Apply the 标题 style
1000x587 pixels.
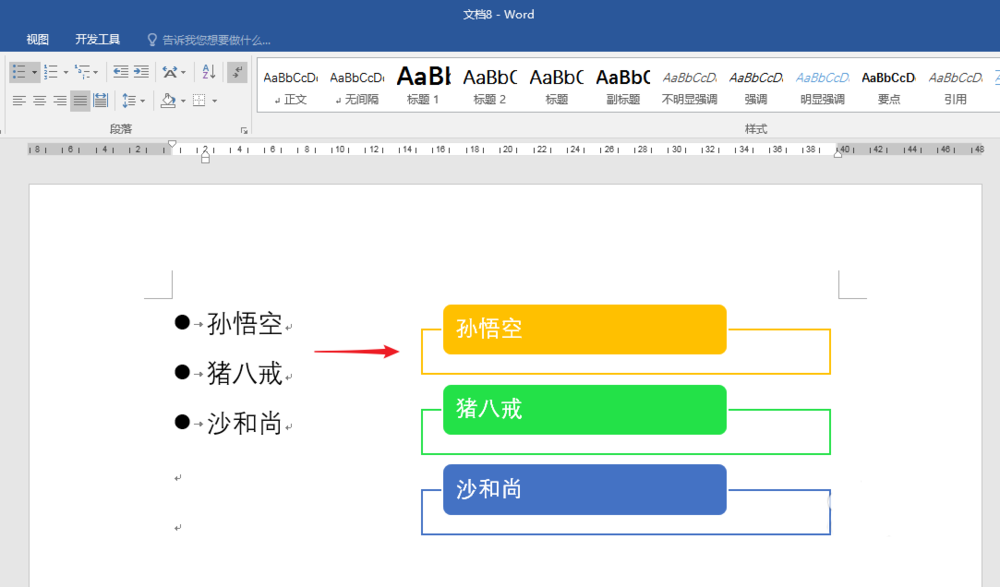556,86
